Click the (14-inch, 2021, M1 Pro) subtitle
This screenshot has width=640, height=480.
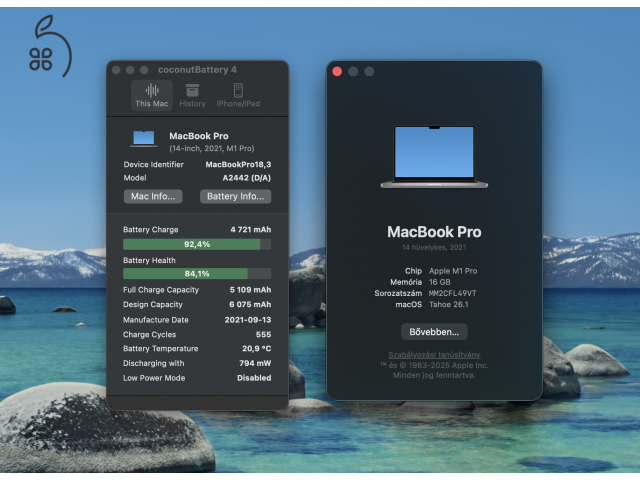(211, 148)
